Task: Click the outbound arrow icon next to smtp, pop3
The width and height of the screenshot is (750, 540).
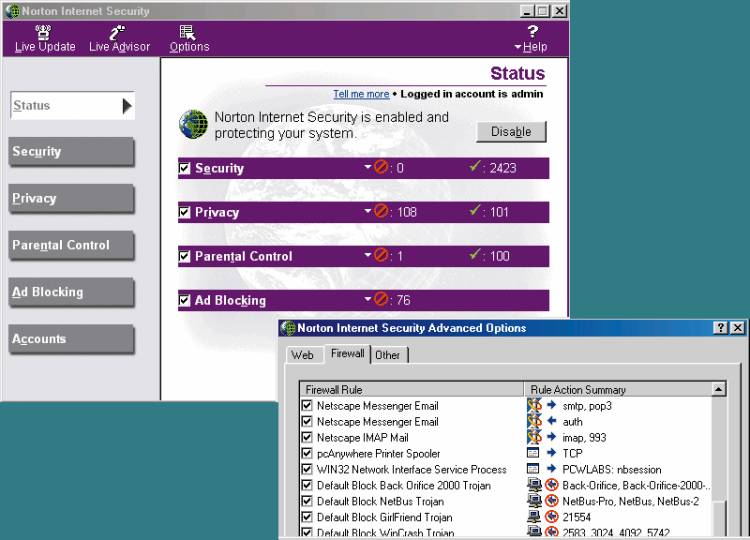Action: click(x=551, y=405)
